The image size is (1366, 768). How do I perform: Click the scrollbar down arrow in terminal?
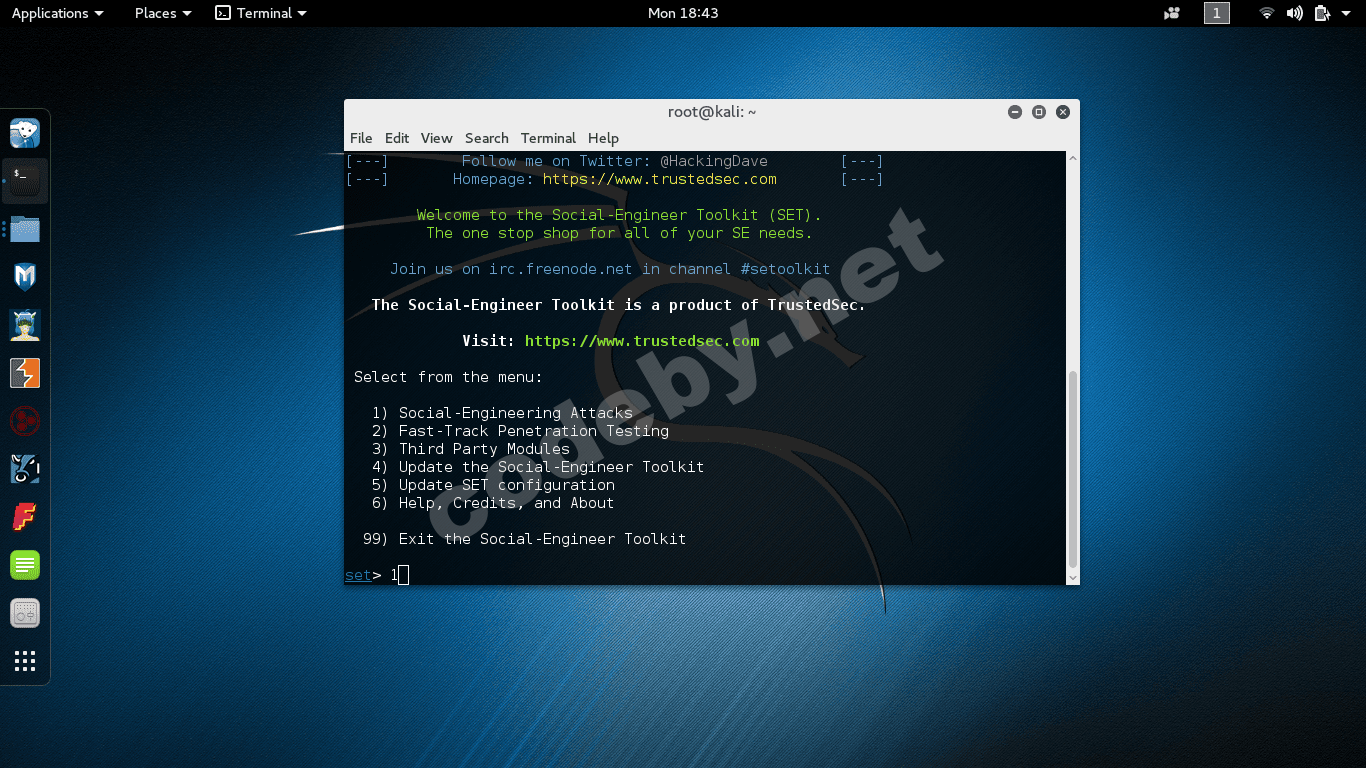(1073, 578)
